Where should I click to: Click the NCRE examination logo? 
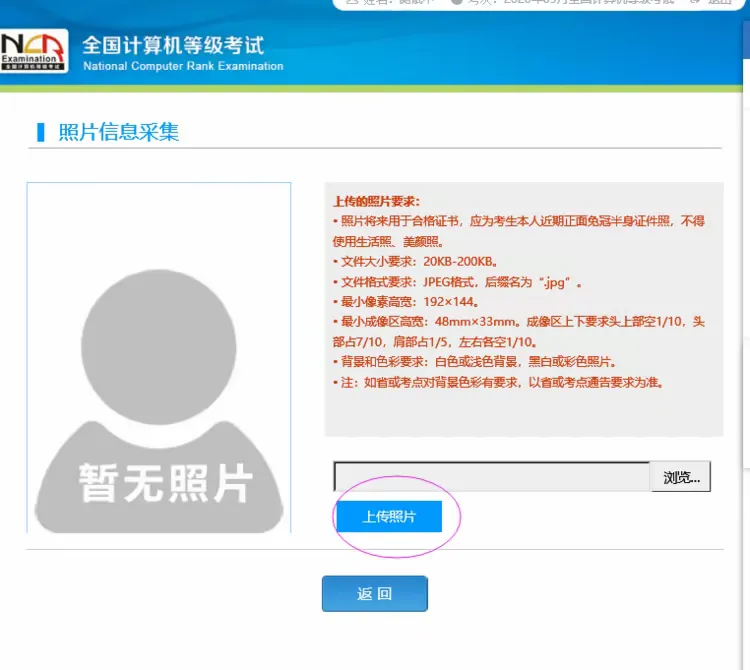[x=34, y=51]
